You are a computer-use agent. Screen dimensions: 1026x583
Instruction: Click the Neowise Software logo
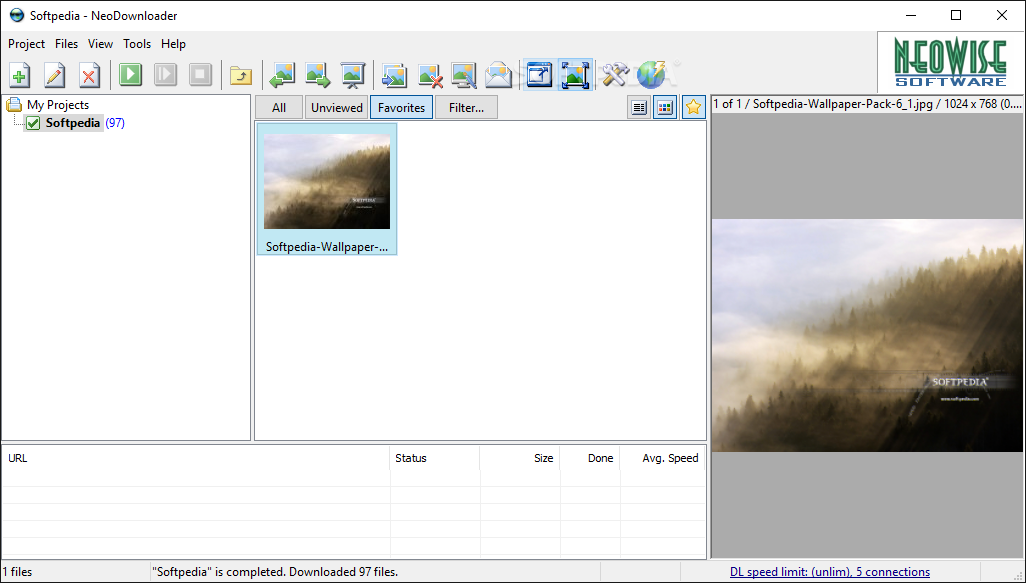pos(951,63)
